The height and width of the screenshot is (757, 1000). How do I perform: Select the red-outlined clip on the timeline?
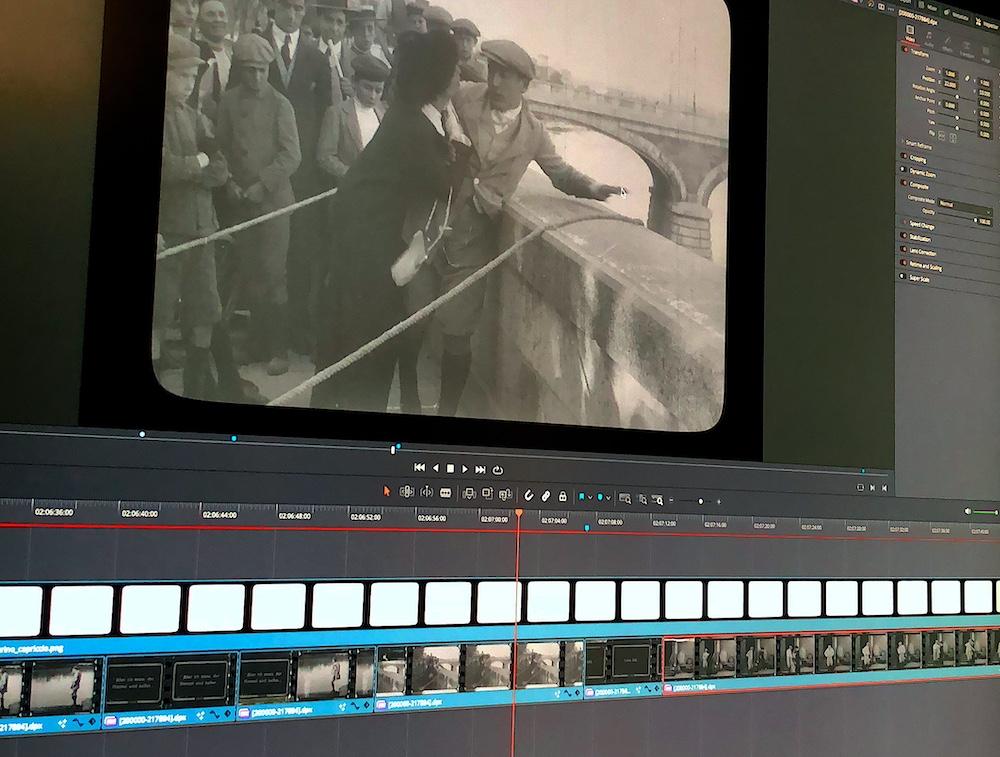click(x=832, y=657)
